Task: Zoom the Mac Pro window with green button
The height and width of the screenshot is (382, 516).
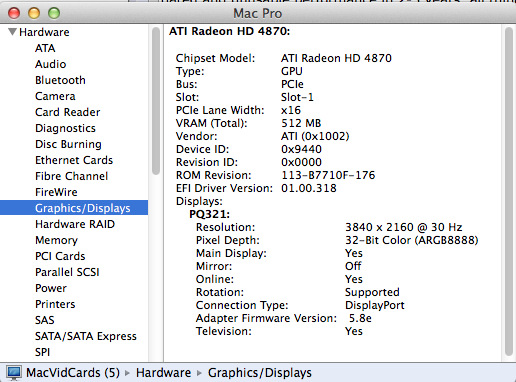Action: click(54, 13)
